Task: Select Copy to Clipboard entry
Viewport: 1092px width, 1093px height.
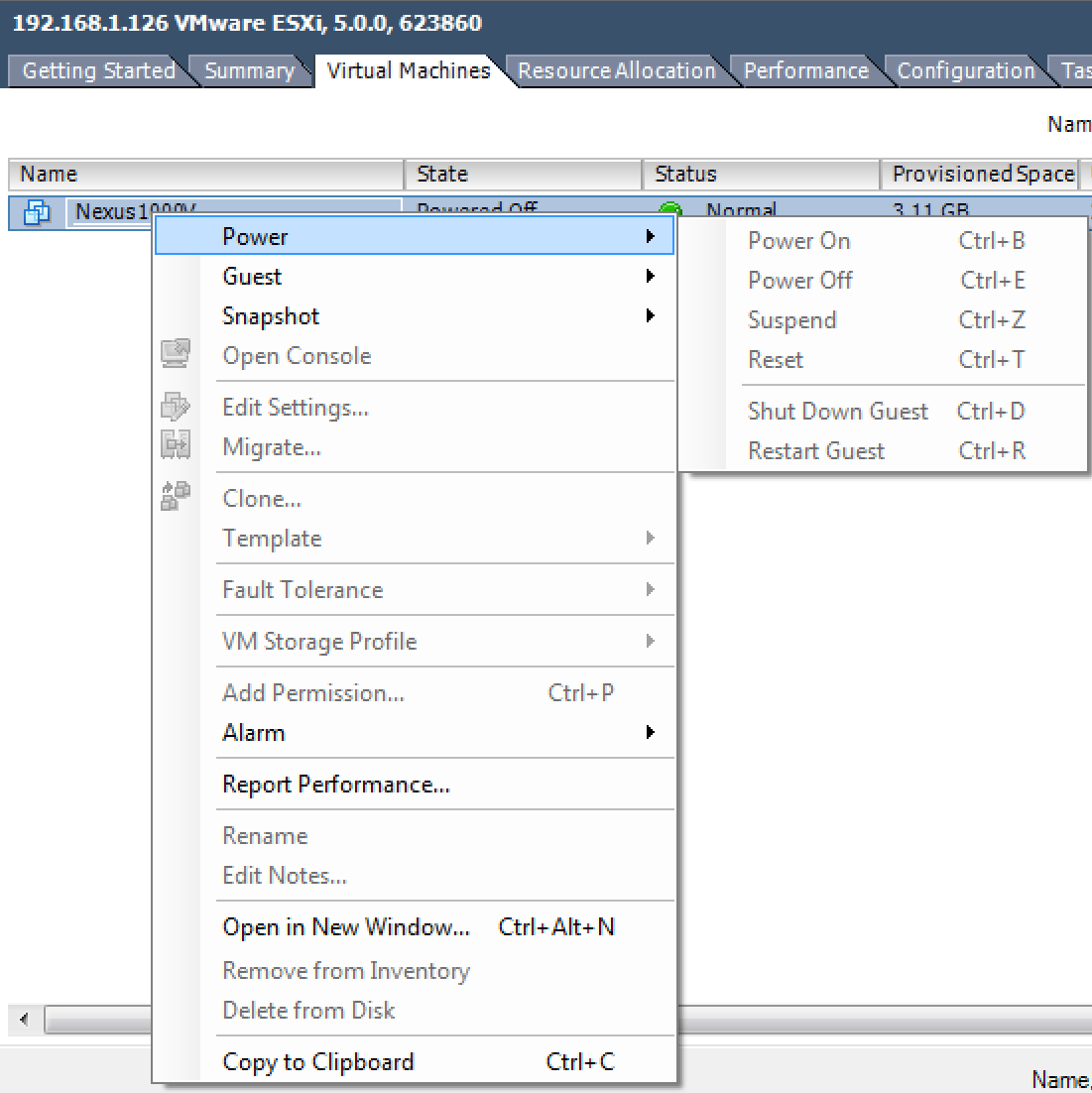Action: click(x=414, y=1061)
